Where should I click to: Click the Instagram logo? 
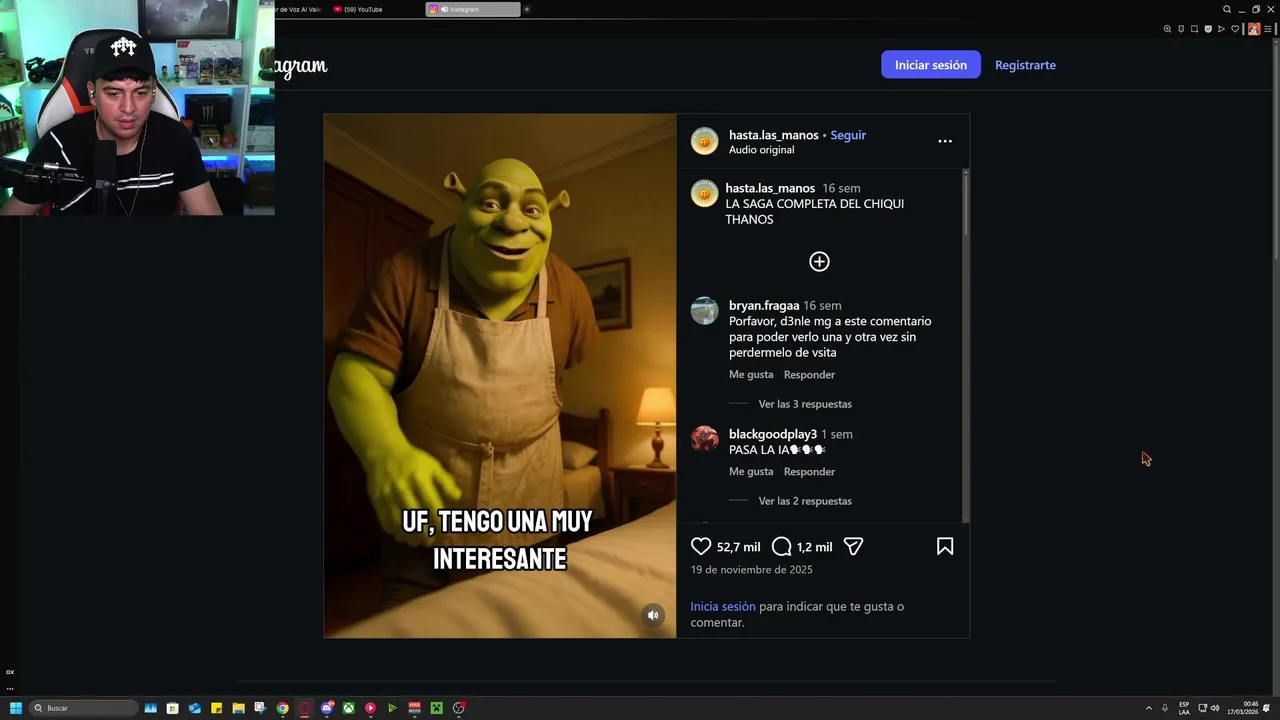[x=300, y=66]
